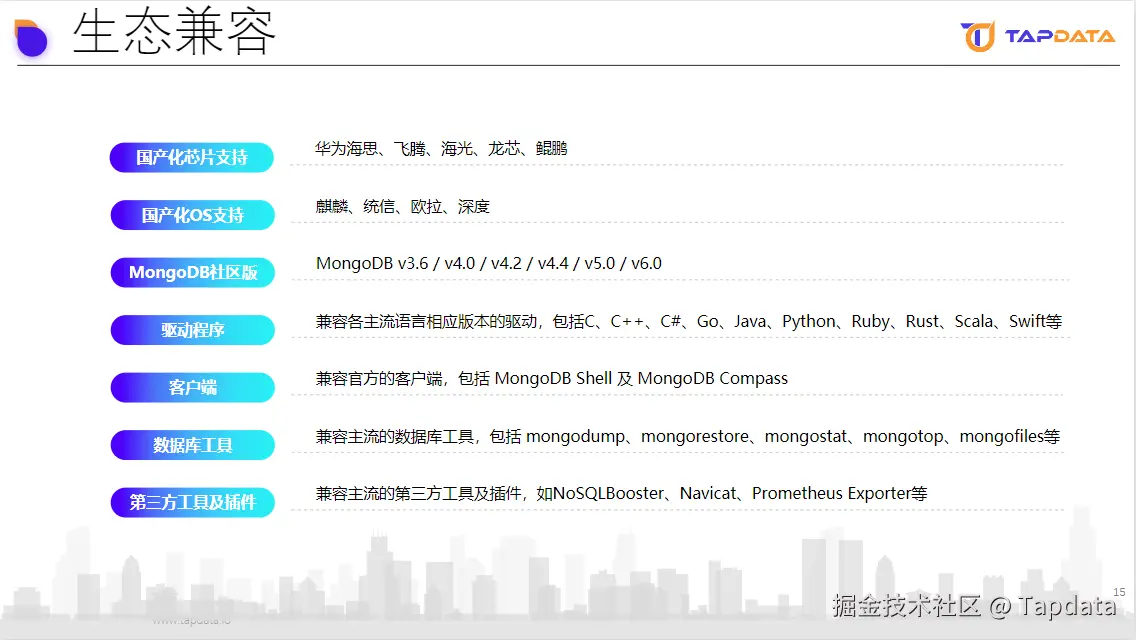Image resolution: width=1136 pixels, height=640 pixels.
Task: Click the MongoDB社区版 pill label
Action: click(x=193, y=273)
